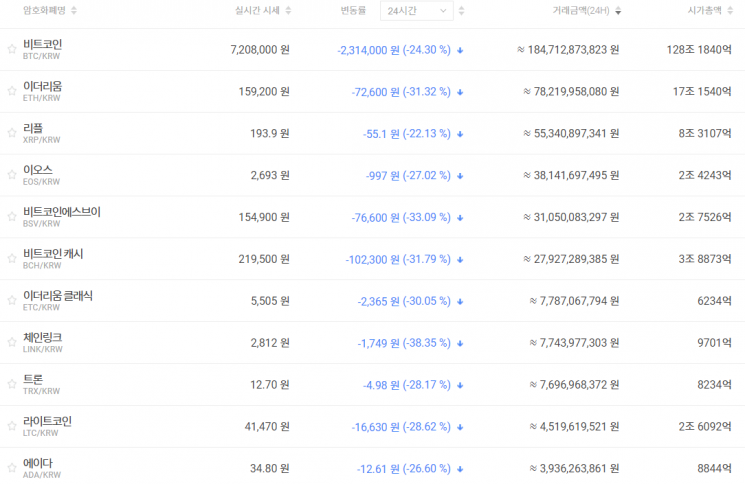Select market cap 9701억
The height and width of the screenshot is (484, 745).
point(714,342)
